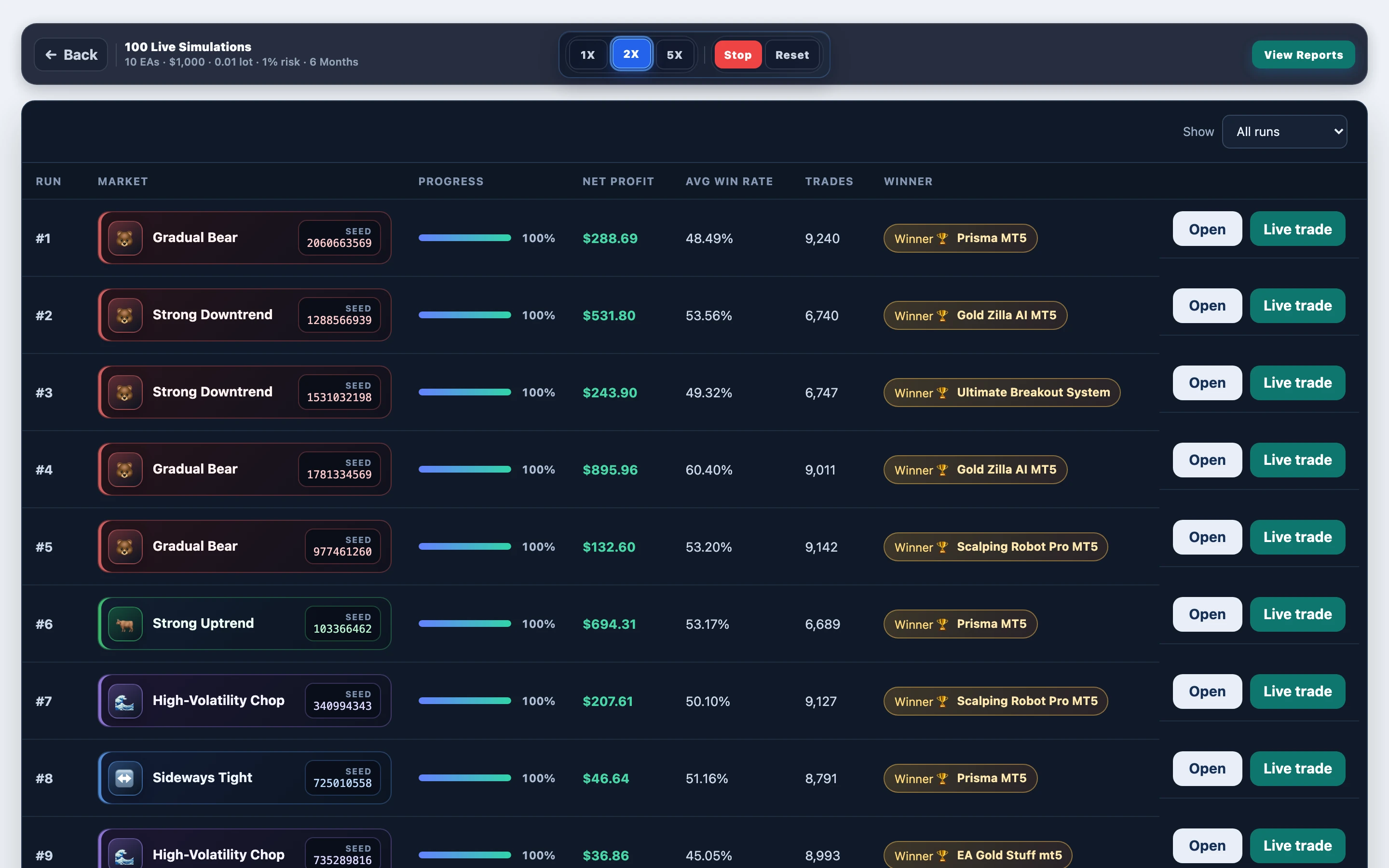
Task: Start Live trade for run #9
Action: coord(1297,846)
